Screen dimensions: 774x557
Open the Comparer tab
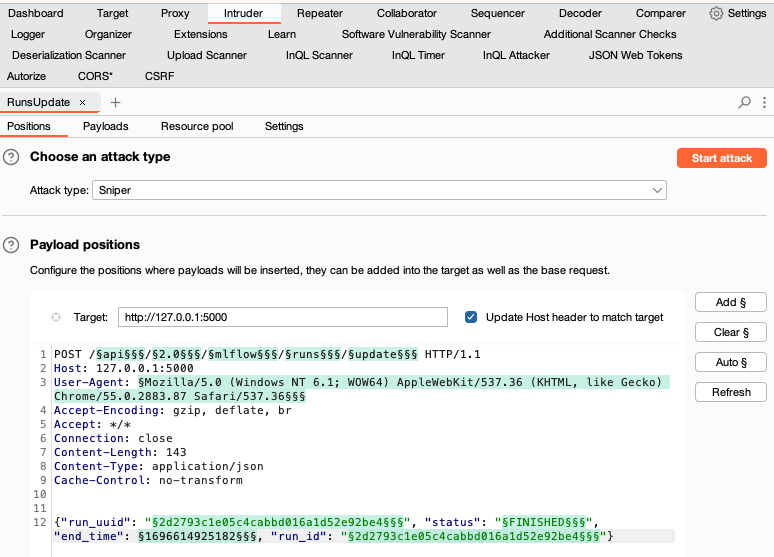click(x=660, y=13)
